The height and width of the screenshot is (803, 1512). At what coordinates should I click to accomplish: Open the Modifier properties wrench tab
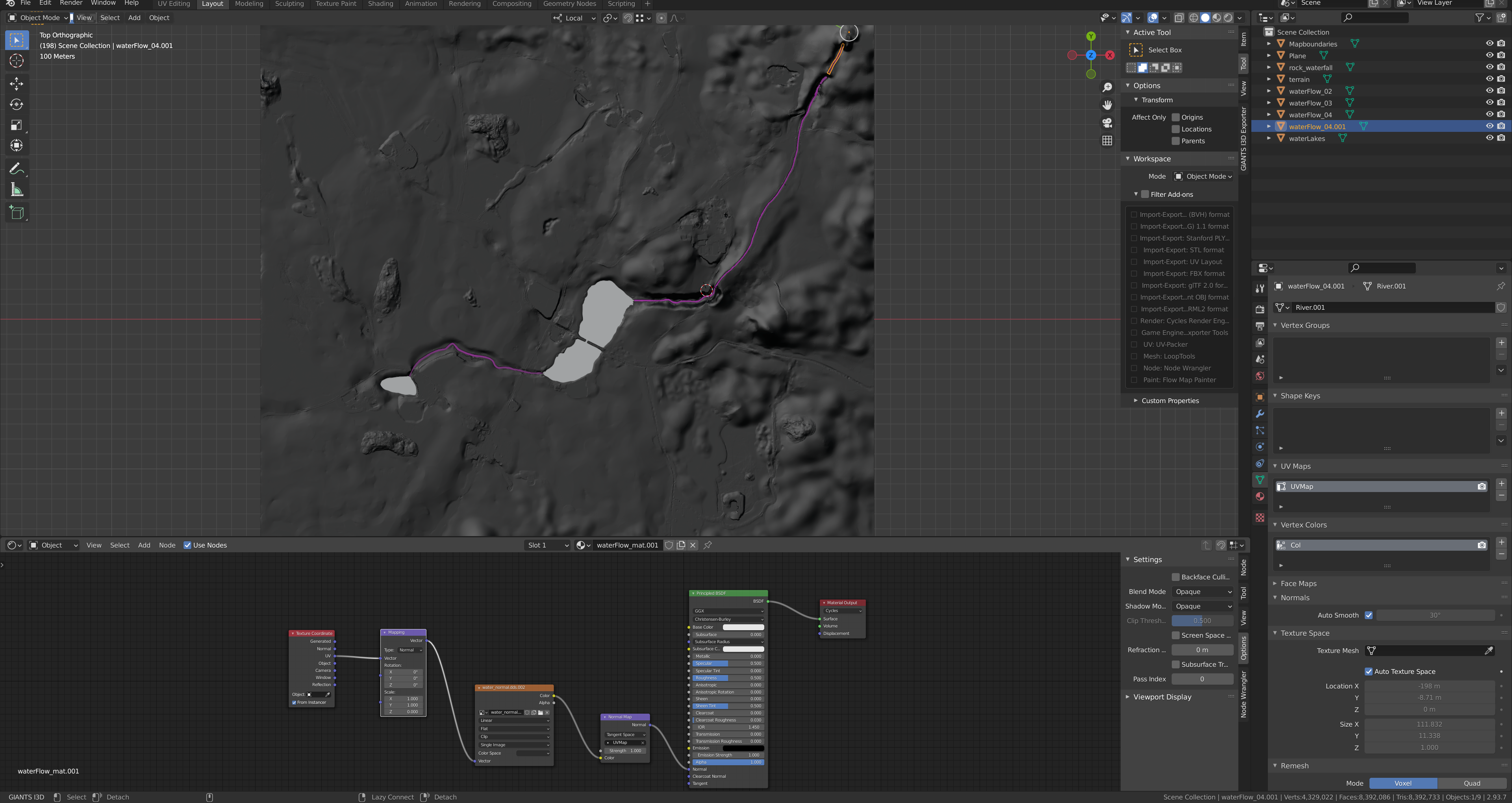point(1260,414)
